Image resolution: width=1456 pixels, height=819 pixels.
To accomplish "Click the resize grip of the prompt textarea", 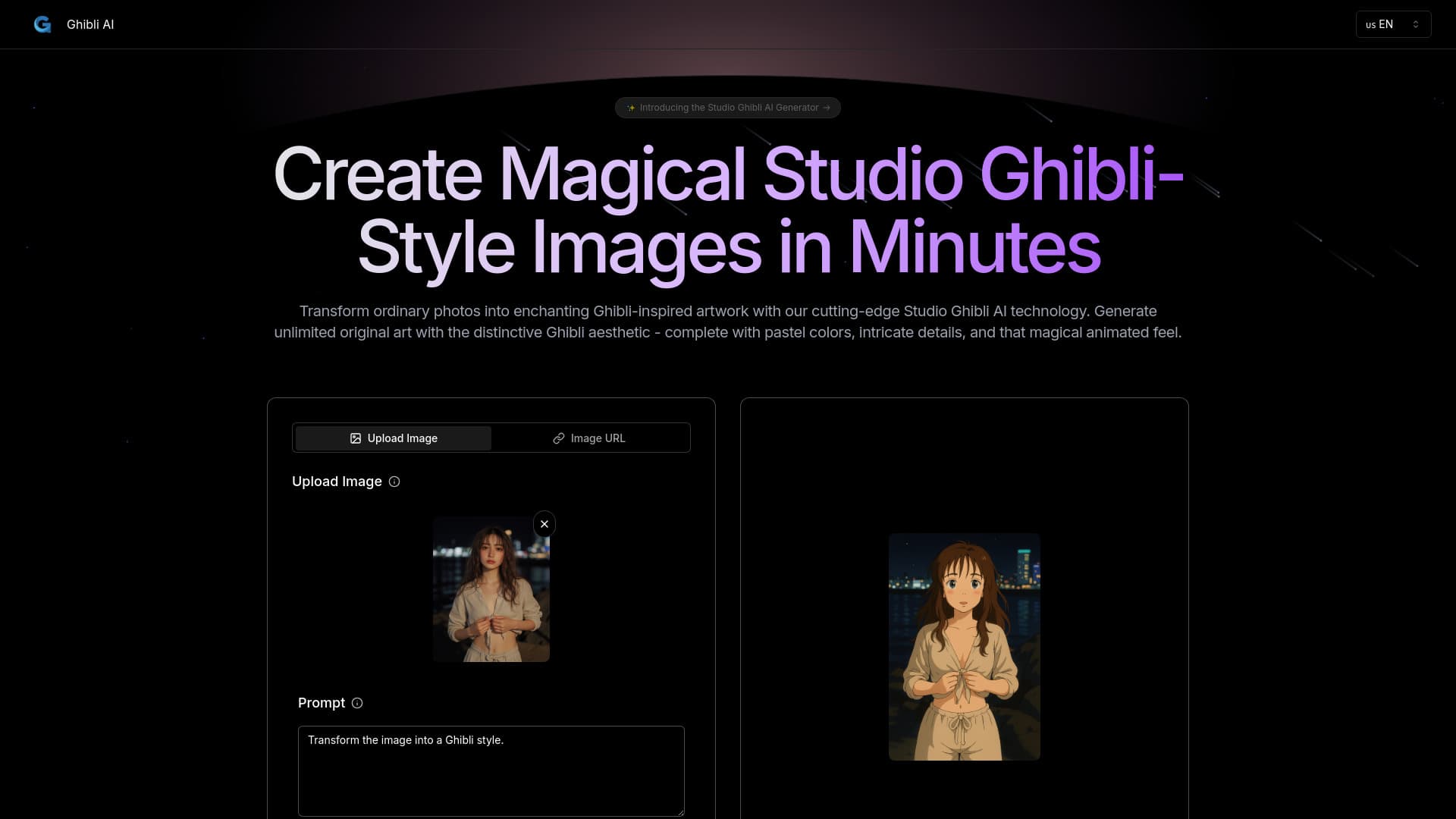I will [679, 813].
